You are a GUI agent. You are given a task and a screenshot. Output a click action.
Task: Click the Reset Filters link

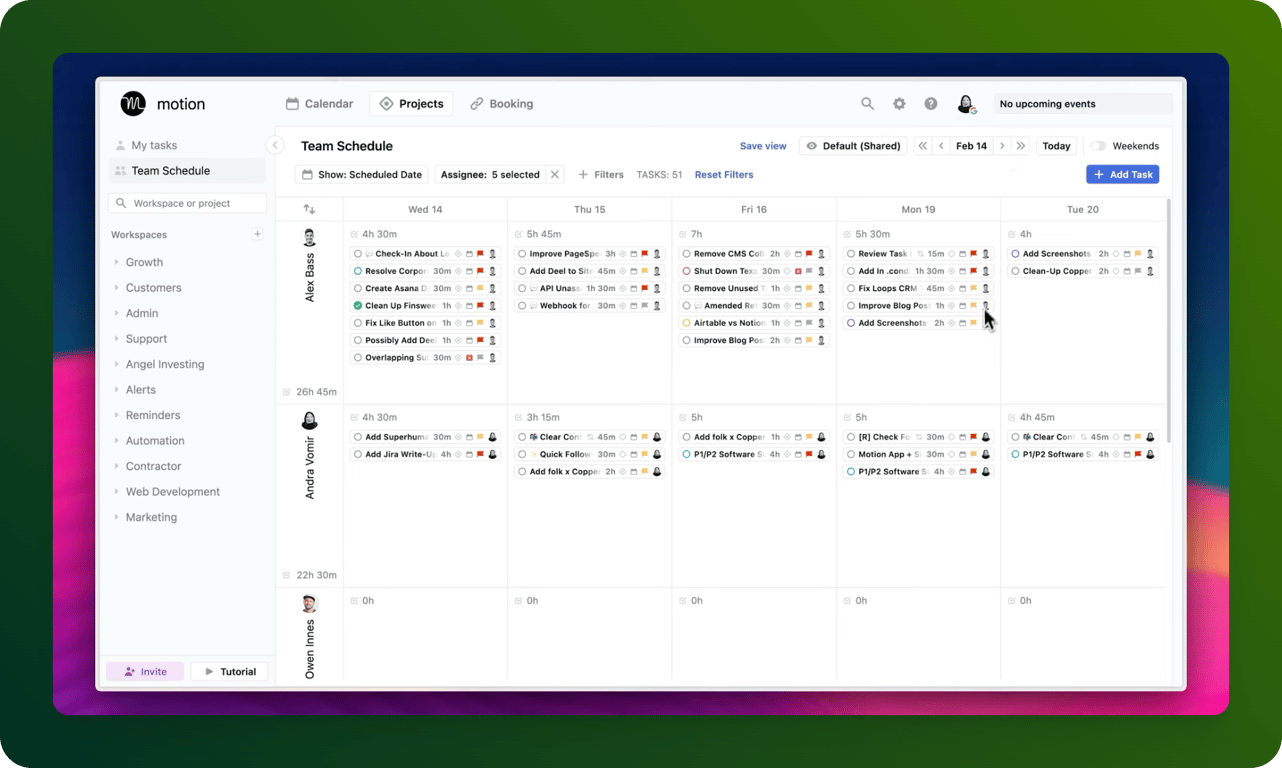[724, 175]
